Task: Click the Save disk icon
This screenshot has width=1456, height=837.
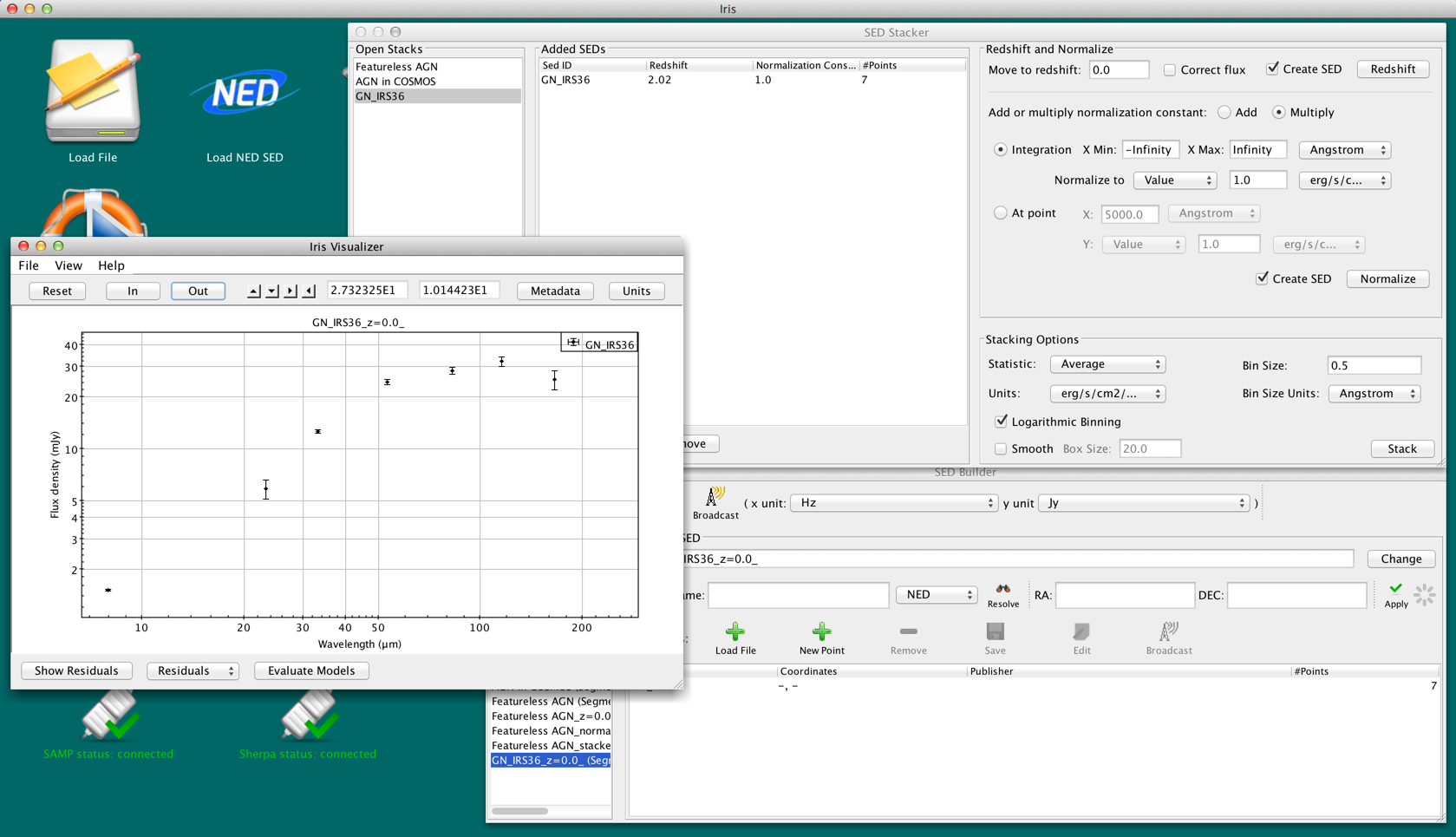Action: click(x=995, y=631)
